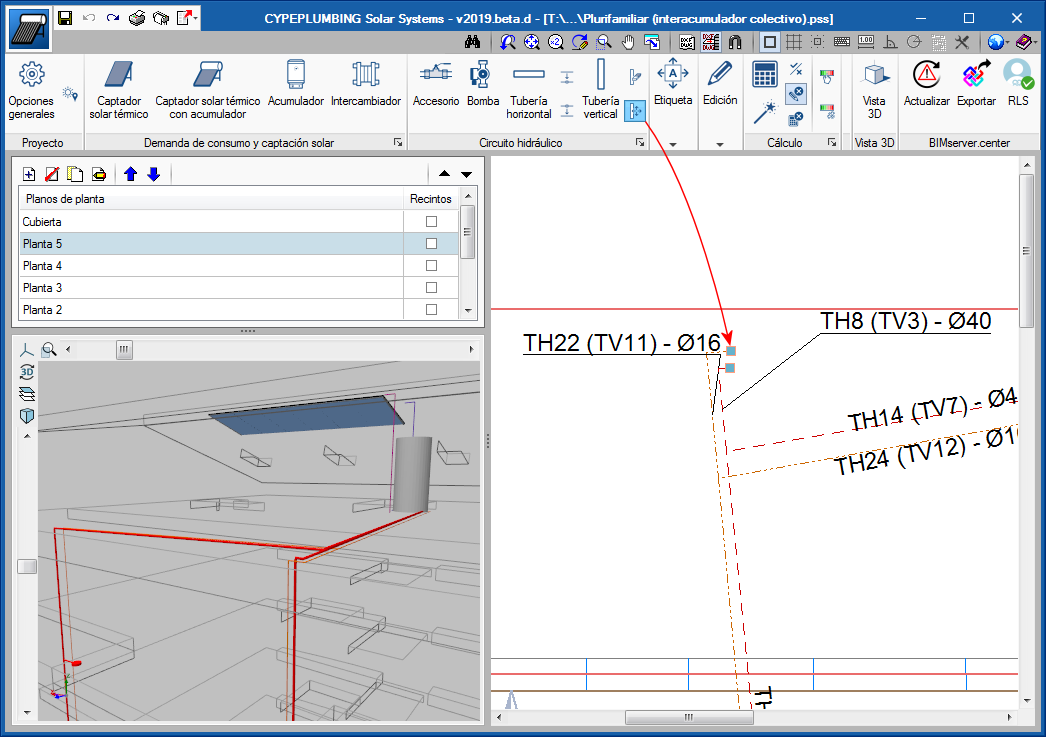Redo the last undone action

pos(113,18)
